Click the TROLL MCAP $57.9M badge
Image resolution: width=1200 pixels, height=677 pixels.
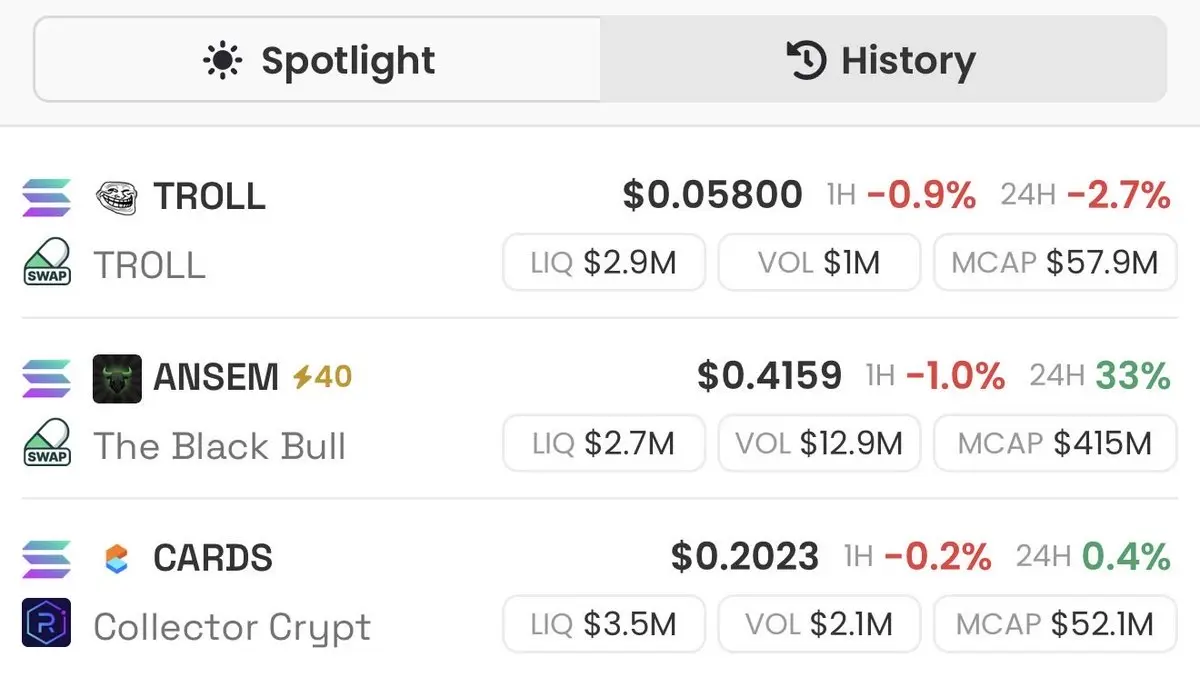coord(1055,263)
